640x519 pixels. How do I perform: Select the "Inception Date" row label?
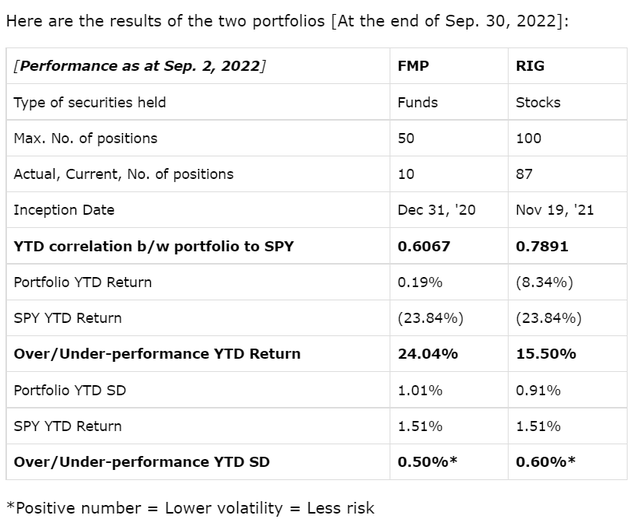coord(64,210)
